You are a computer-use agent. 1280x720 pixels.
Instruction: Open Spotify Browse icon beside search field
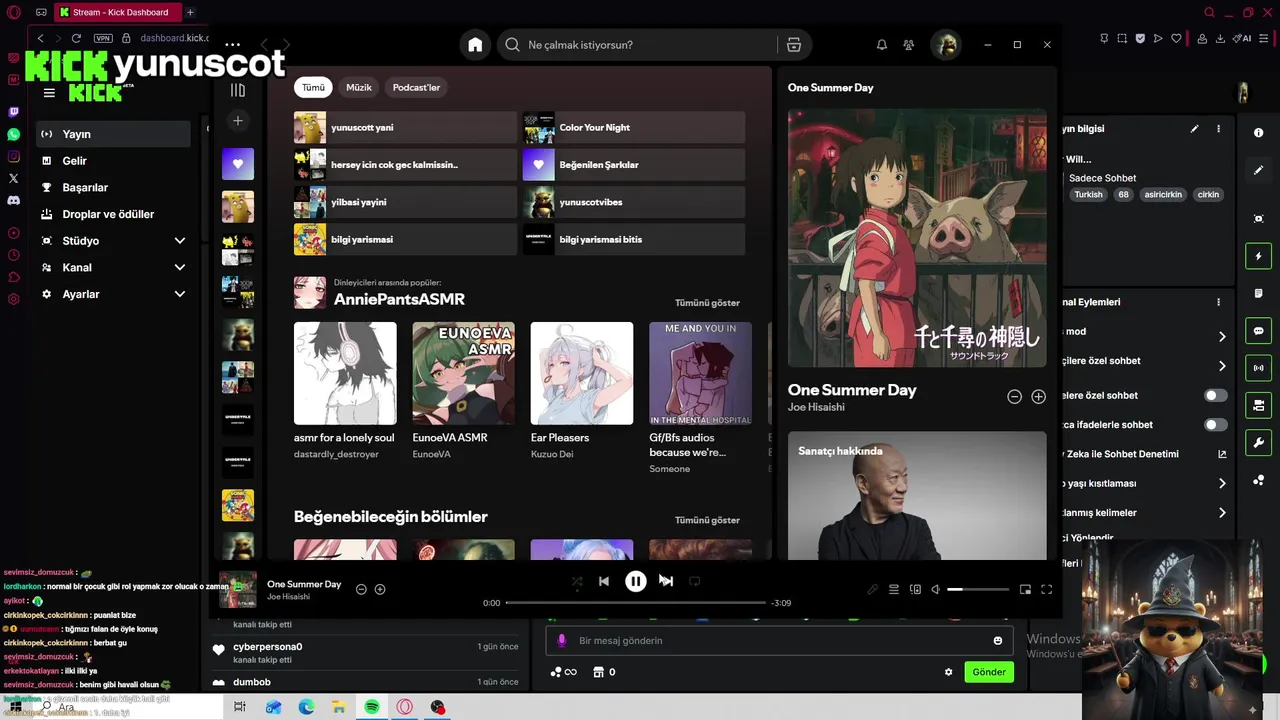(x=794, y=45)
